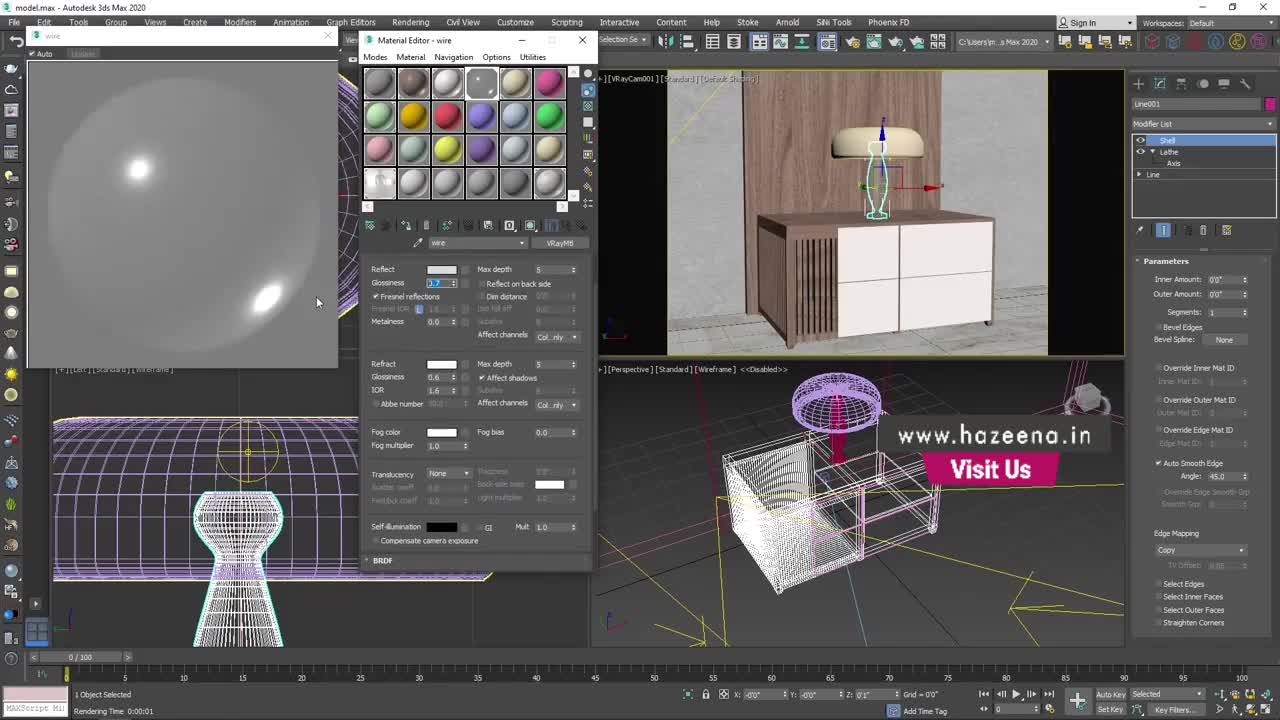1280x720 pixels.
Task: Open Utilities wrench tab in command panel
Action: 1245,84
